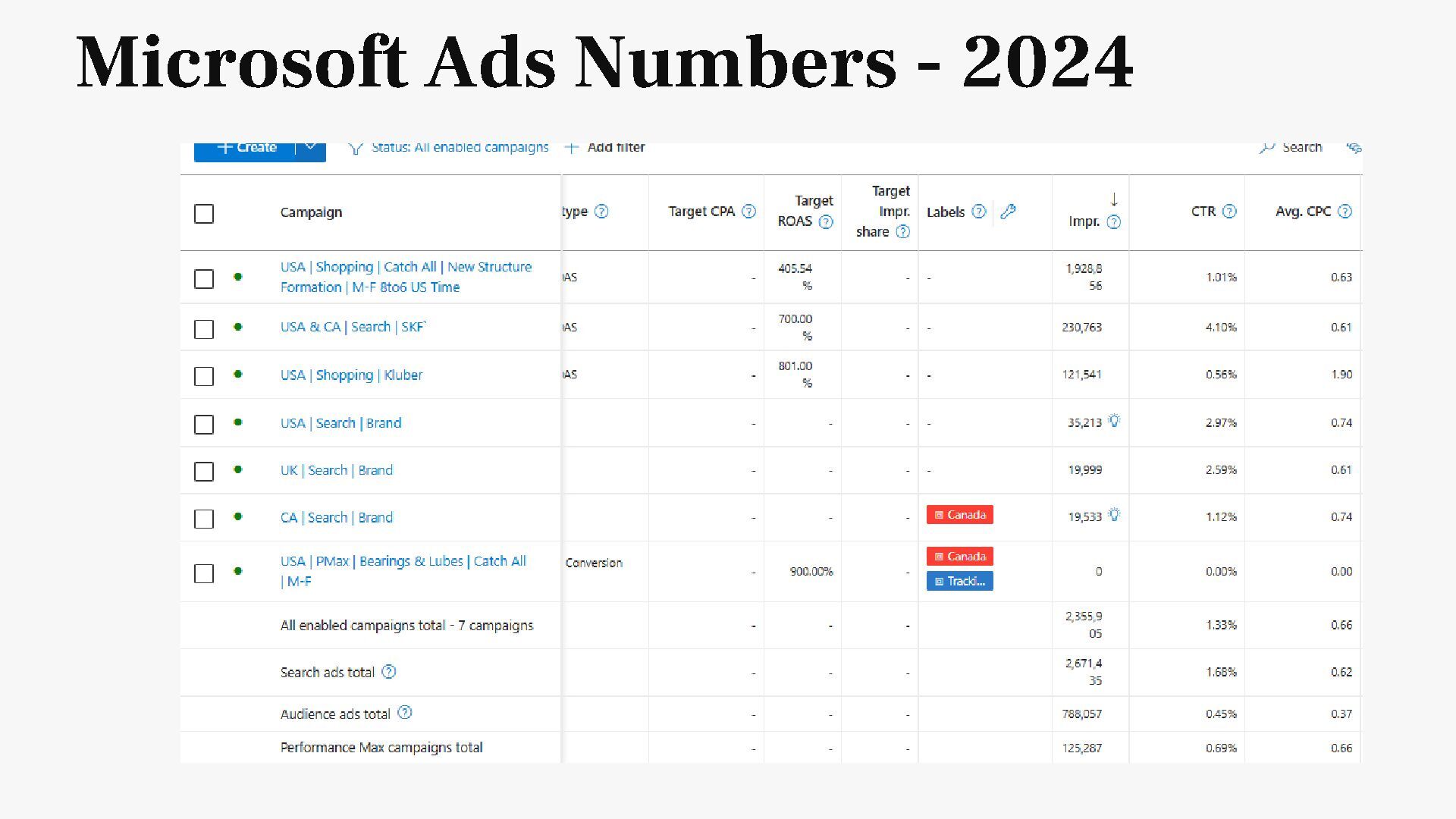Open USA Shopping Kluber campaign link
Screen dimensions: 1456x819
[351, 375]
